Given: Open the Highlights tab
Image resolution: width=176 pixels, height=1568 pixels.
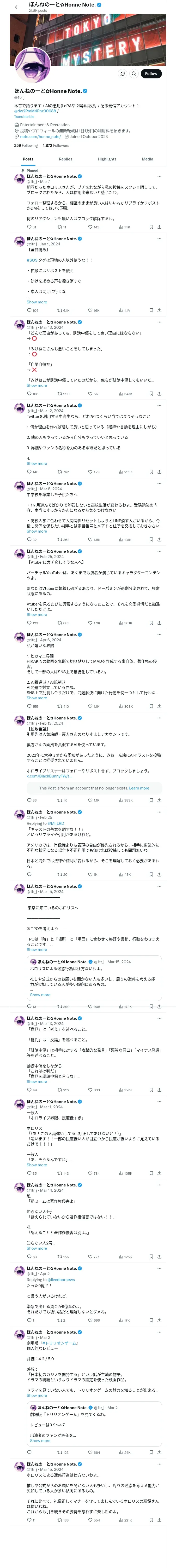Looking at the screenshot, I should 107,159.
